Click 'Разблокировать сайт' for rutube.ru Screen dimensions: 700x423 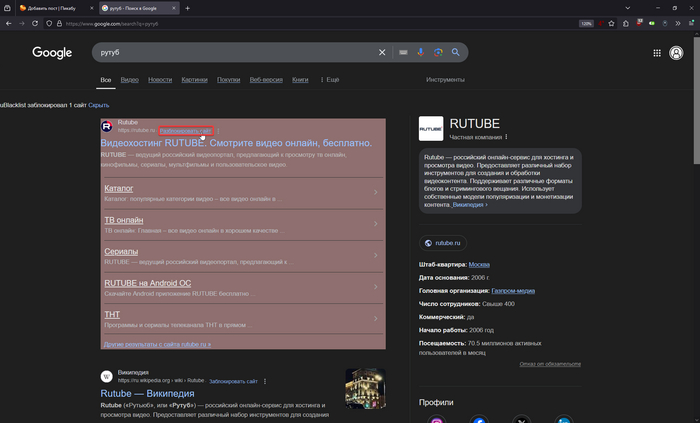[186, 131]
